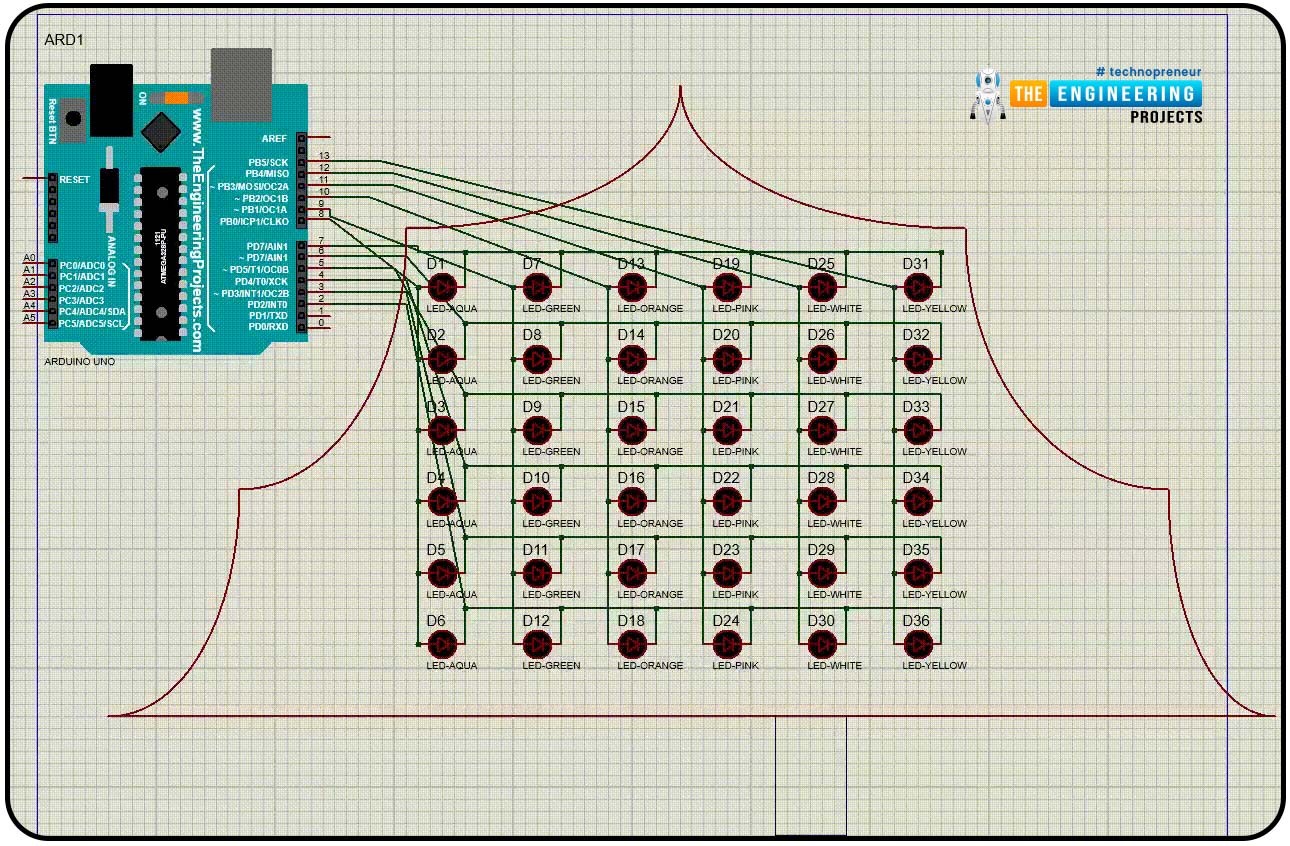The height and width of the screenshot is (846, 1290).
Task: Click the D27 LED-WHITE component
Action: 822,431
